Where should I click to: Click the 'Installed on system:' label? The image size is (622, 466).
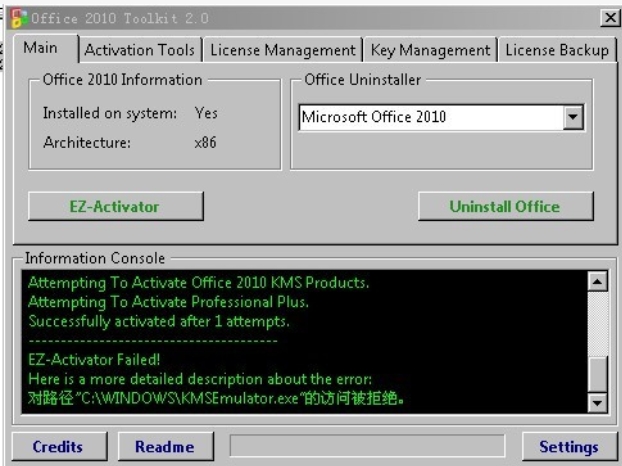click(x=110, y=113)
